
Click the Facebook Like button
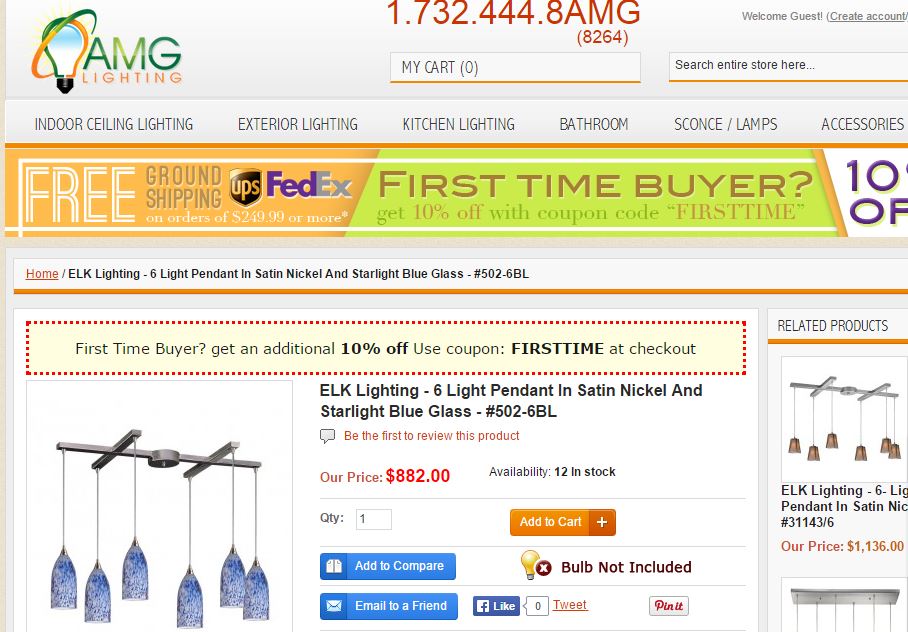[x=496, y=606]
